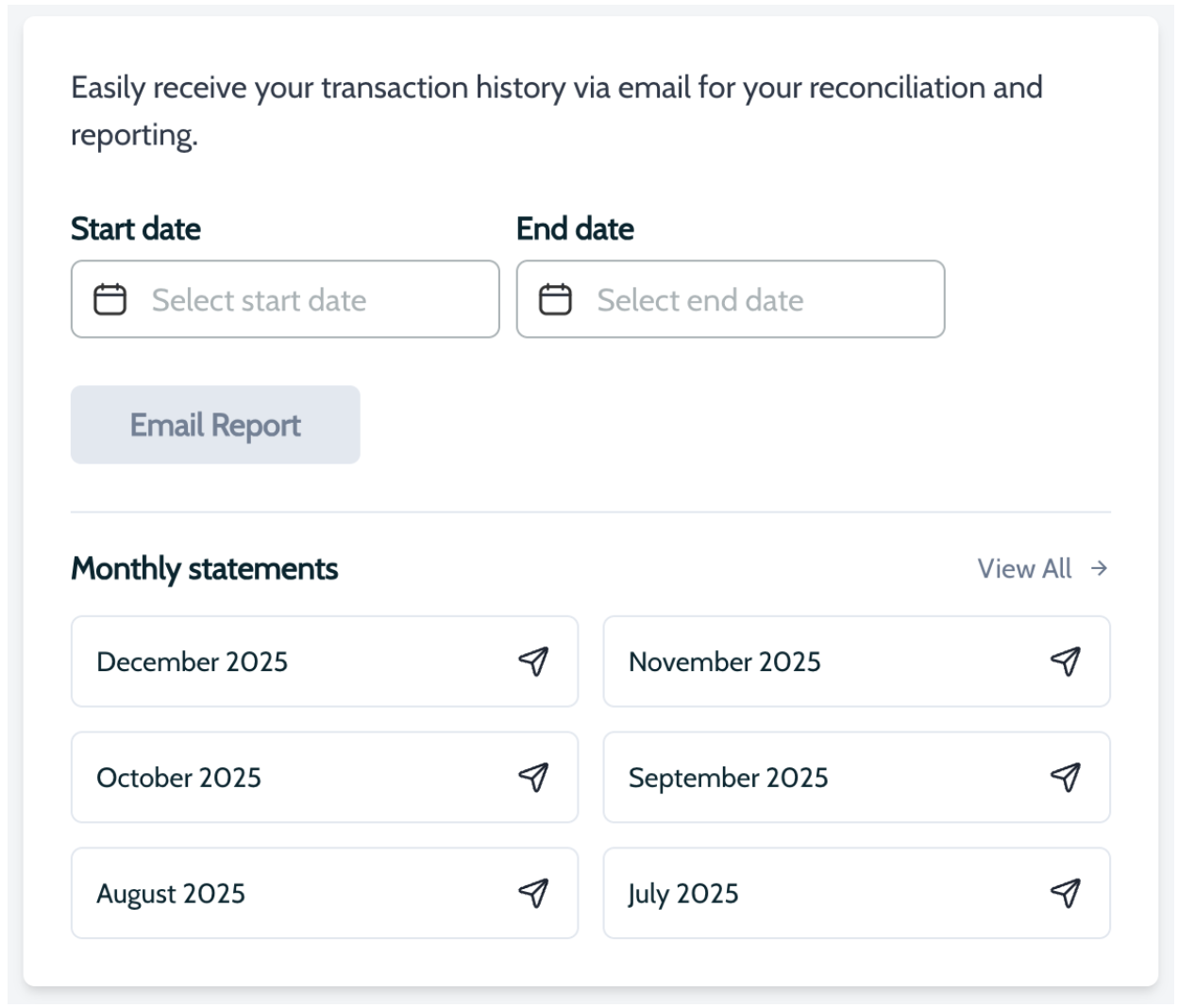
Task: Click the send icon beside July 2025
Action: tap(1066, 893)
